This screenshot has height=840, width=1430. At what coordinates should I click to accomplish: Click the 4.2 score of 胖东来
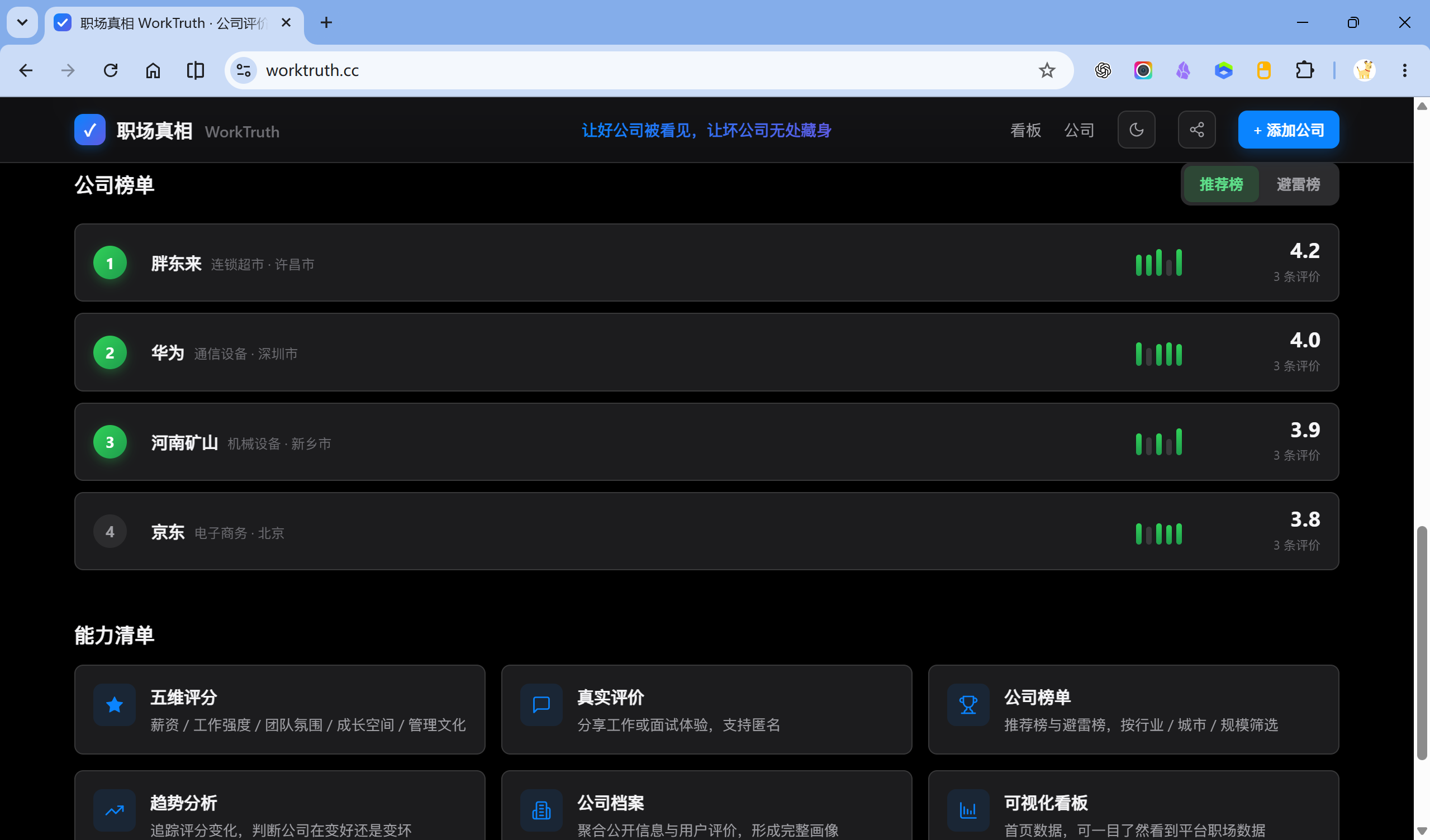pyautogui.click(x=1304, y=251)
